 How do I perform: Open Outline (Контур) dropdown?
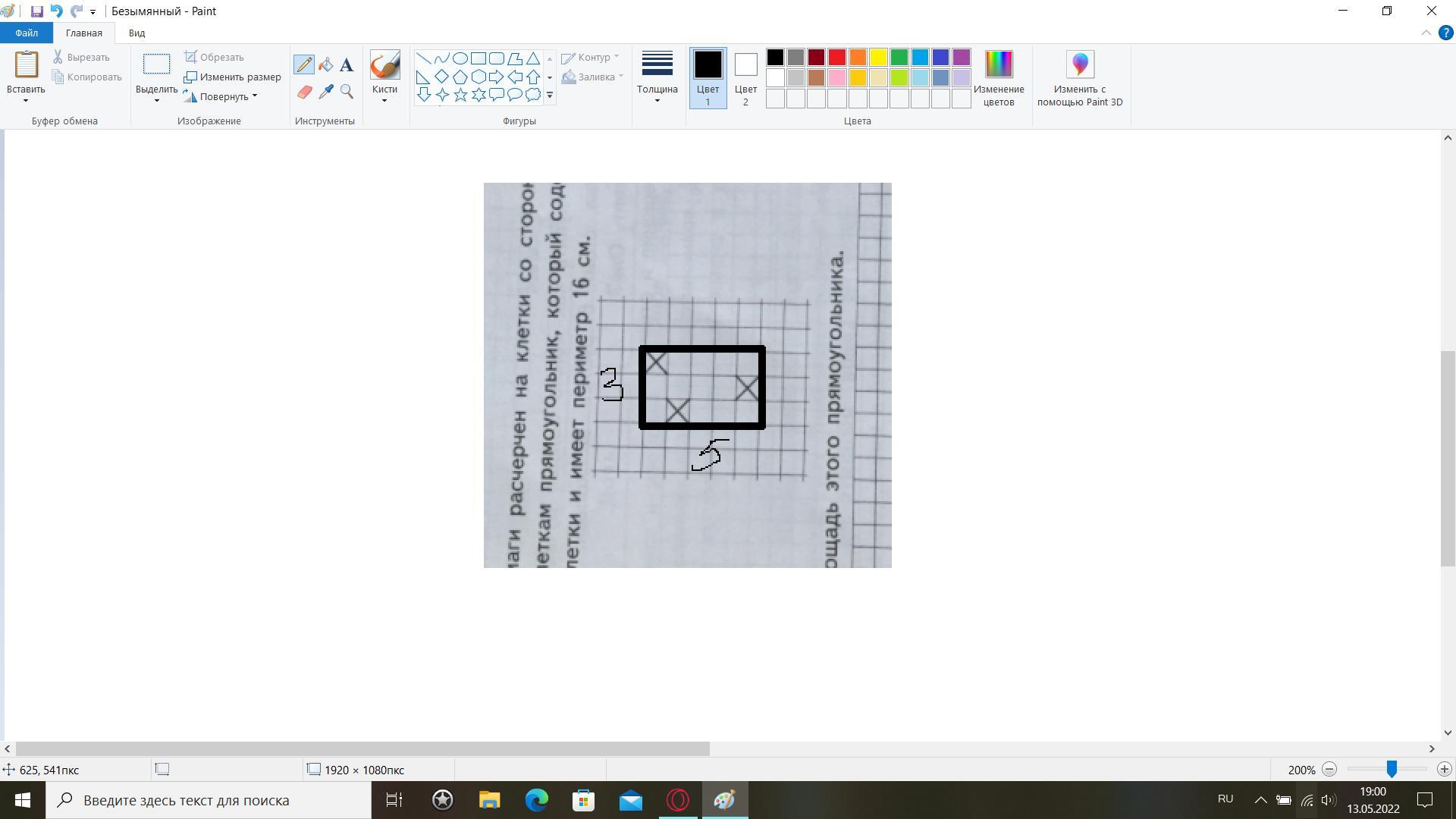(590, 57)
